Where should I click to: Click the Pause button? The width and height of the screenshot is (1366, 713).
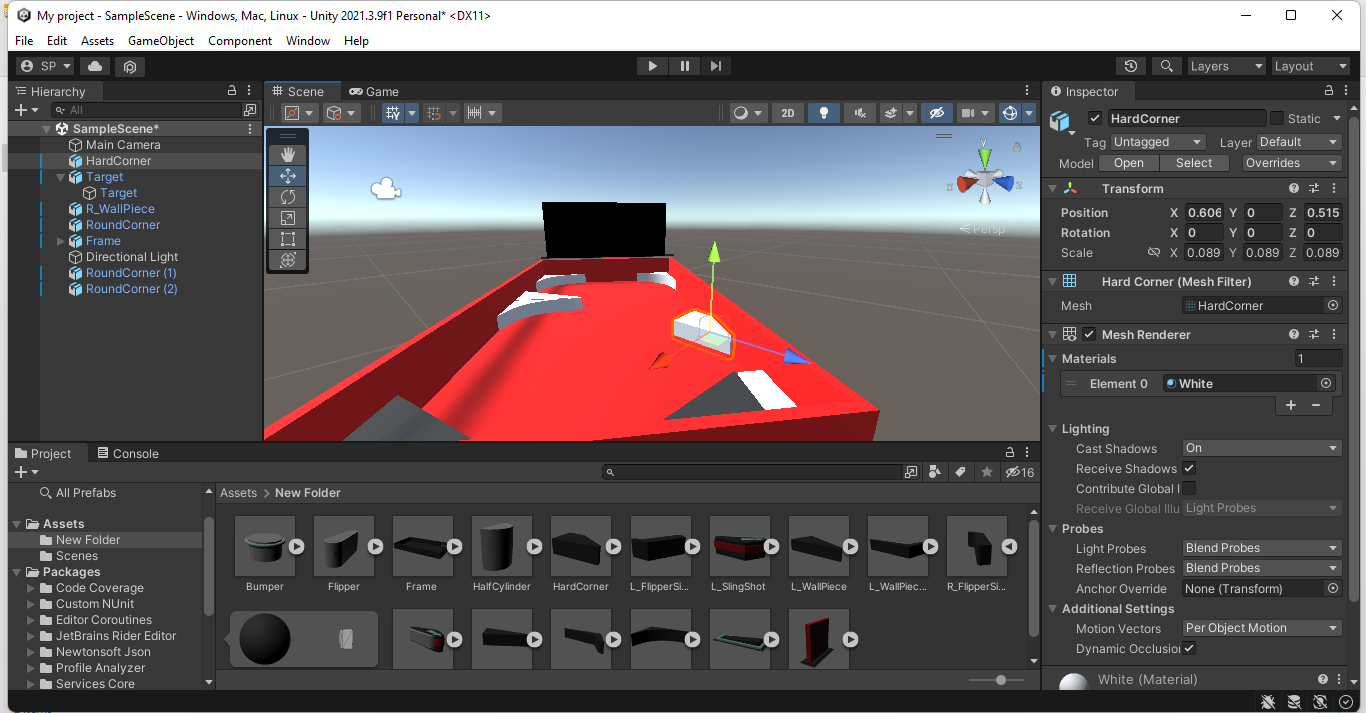click(684, 66)
